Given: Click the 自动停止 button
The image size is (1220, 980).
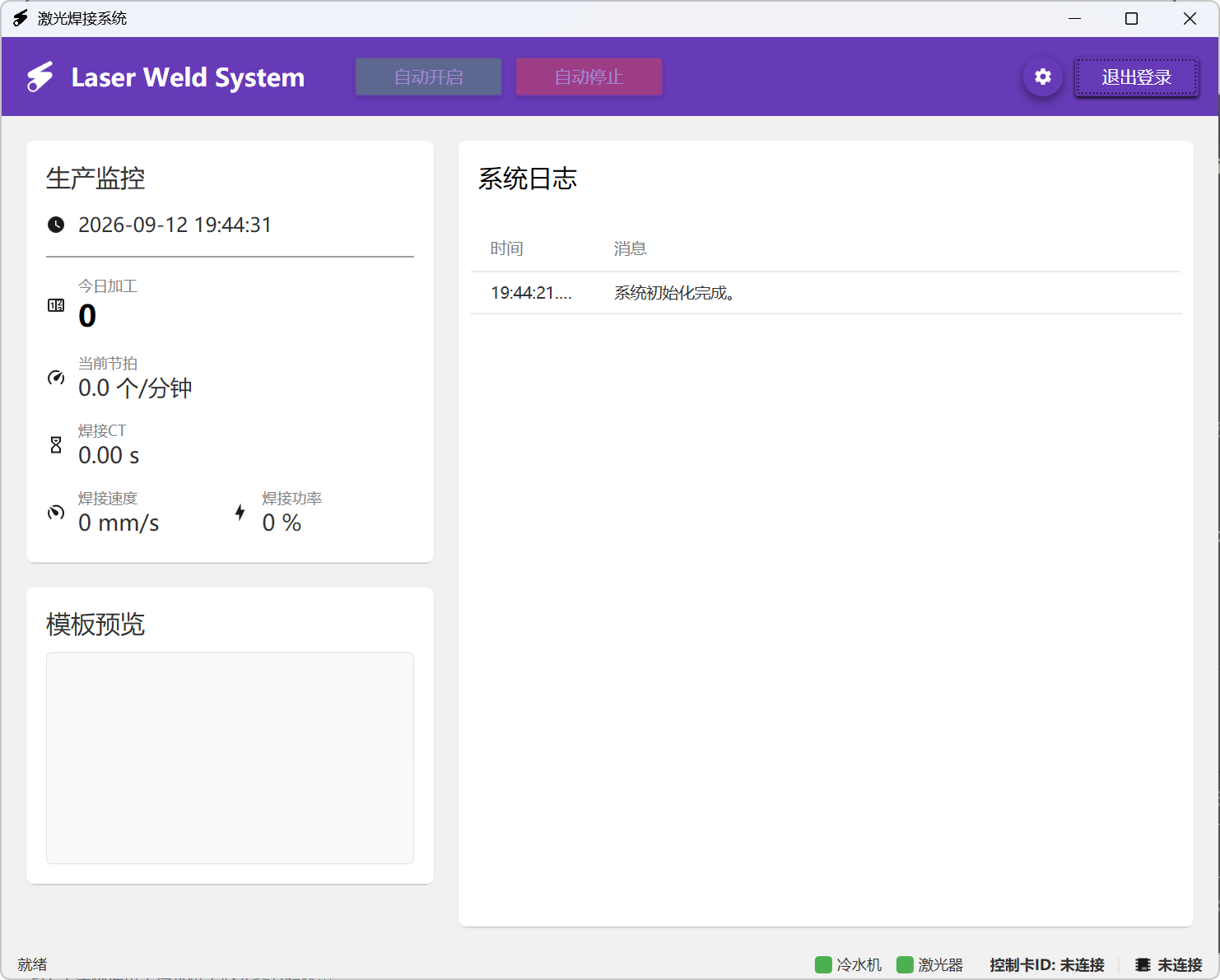Looking at the screenshot, I should click(589, 77).
